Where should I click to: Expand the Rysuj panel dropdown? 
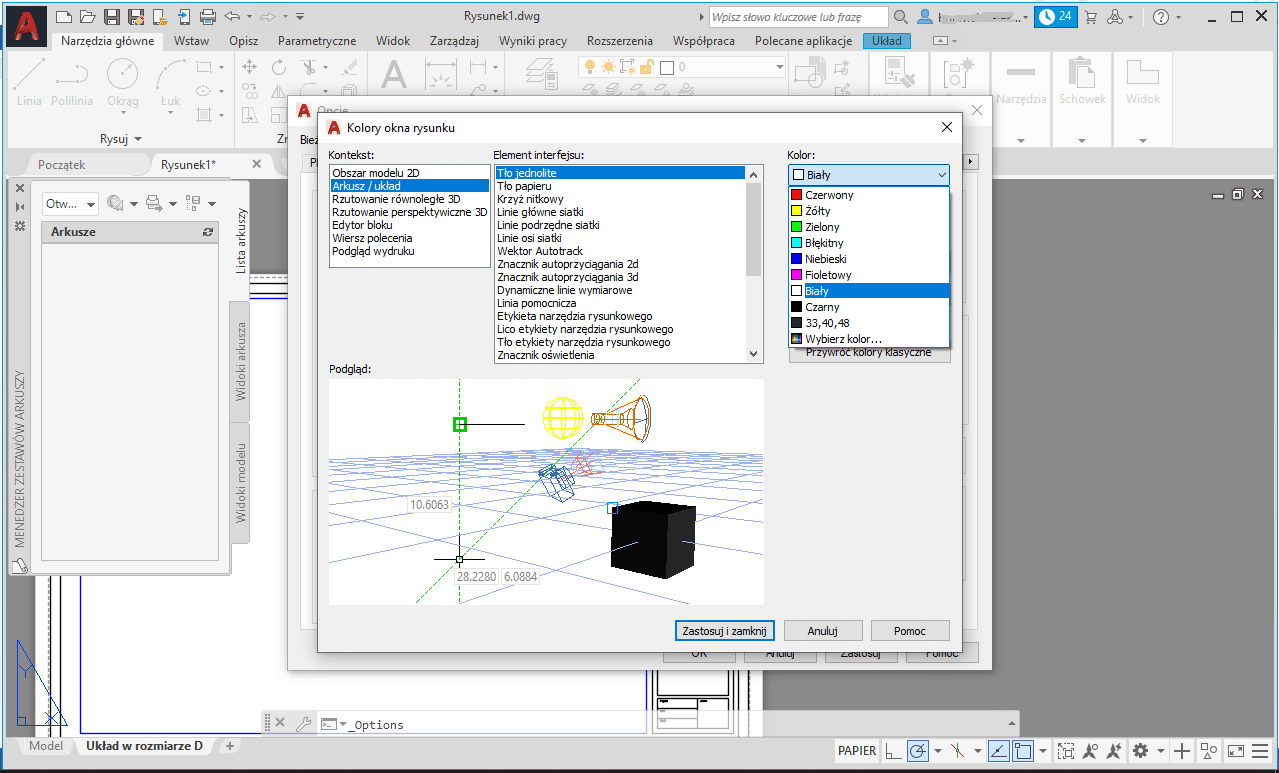coord(121,138)
